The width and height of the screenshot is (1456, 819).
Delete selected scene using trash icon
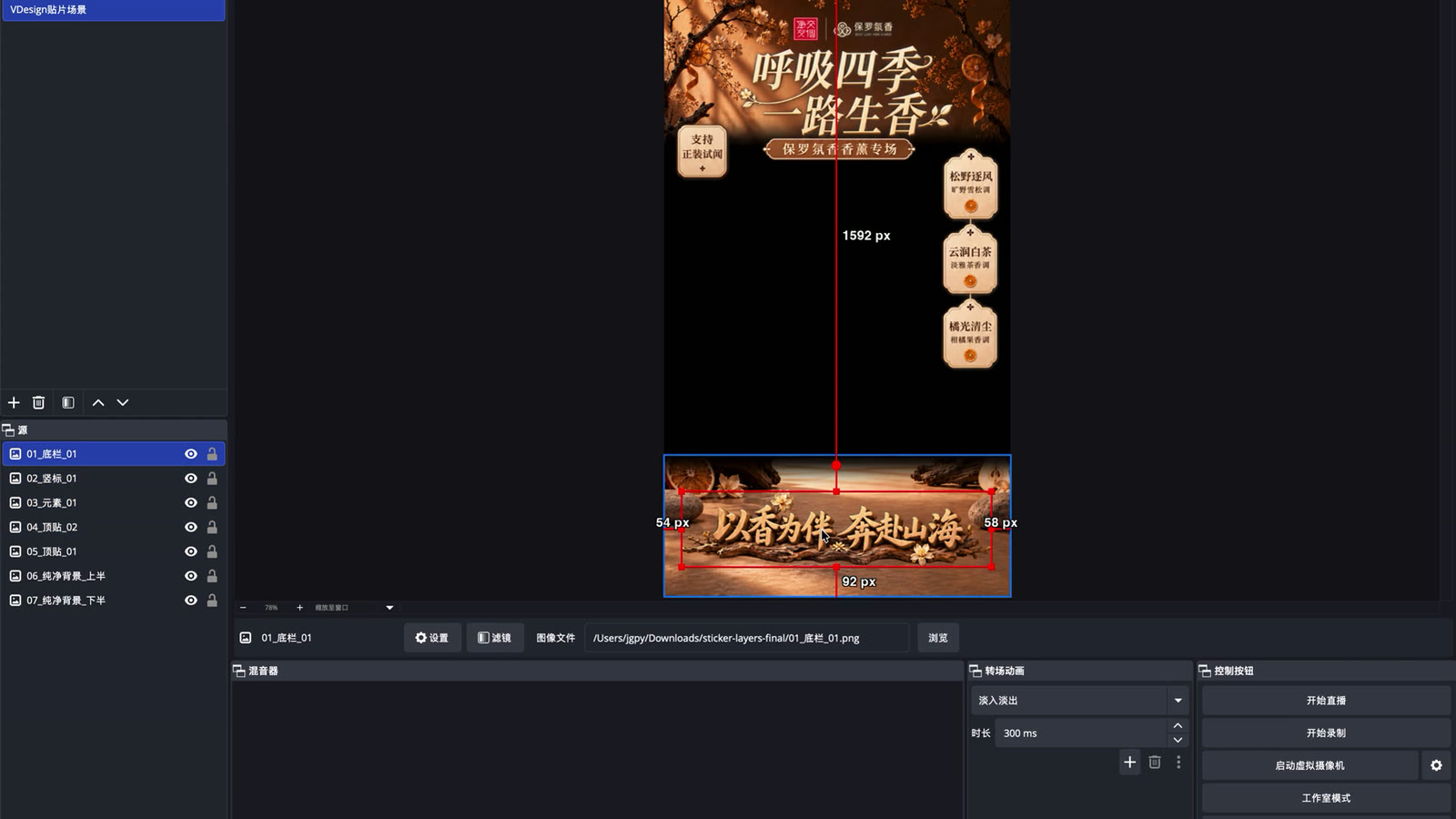point(38,402)
